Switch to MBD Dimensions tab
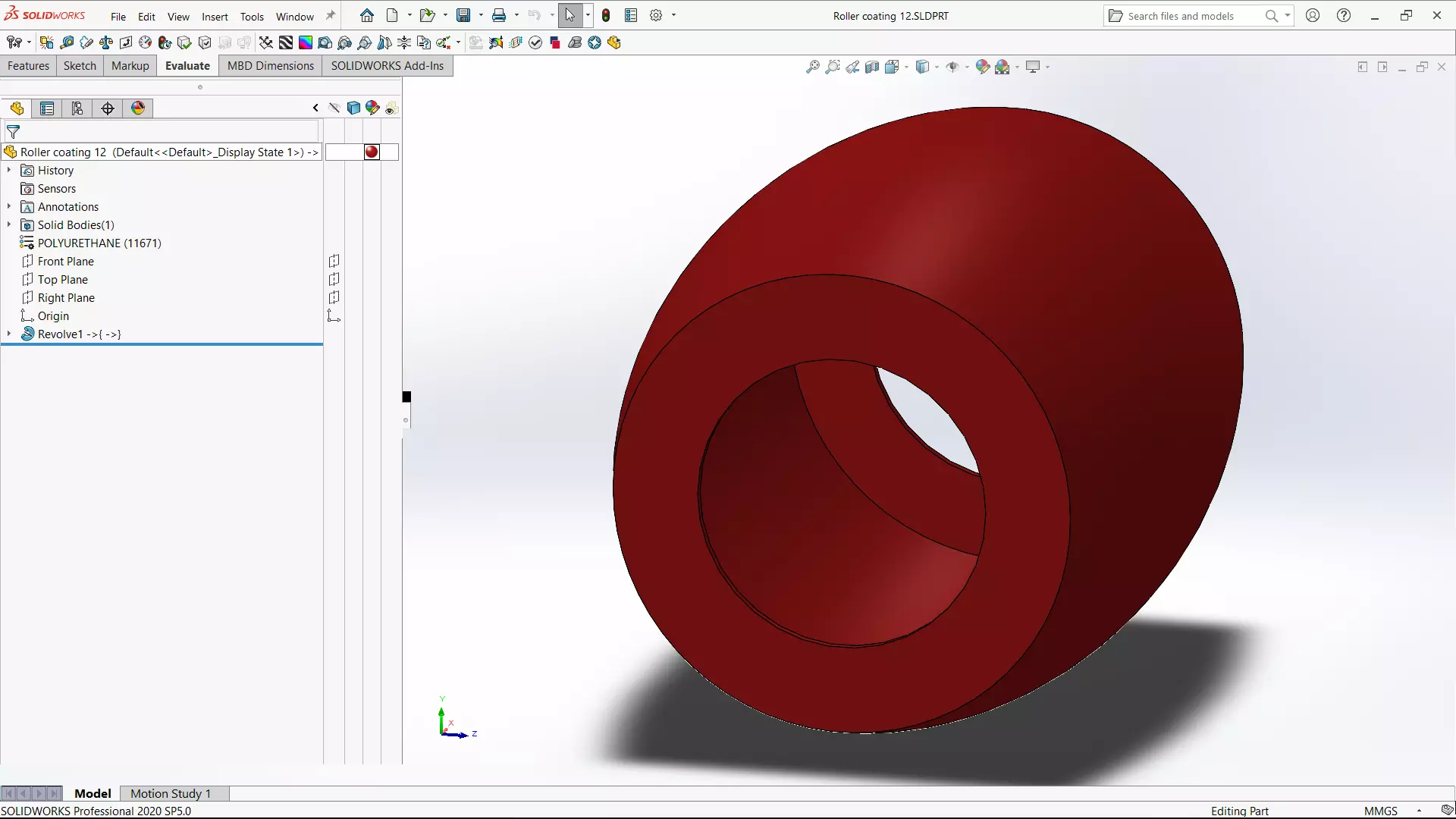Screen dimensions: 1456x819 tap(271, 66)
